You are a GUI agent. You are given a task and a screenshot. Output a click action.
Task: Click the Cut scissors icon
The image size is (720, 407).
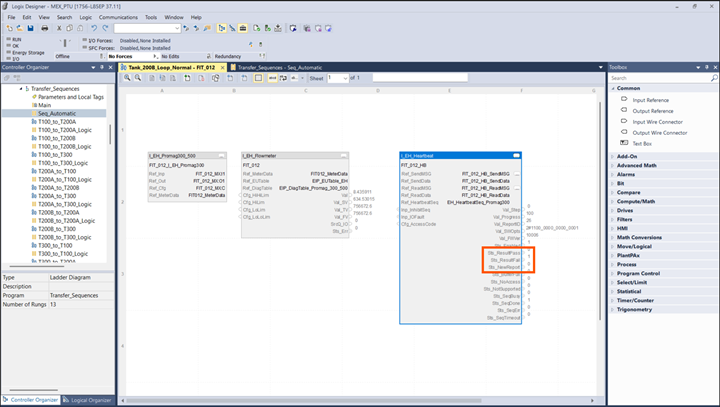click(59, 28)
